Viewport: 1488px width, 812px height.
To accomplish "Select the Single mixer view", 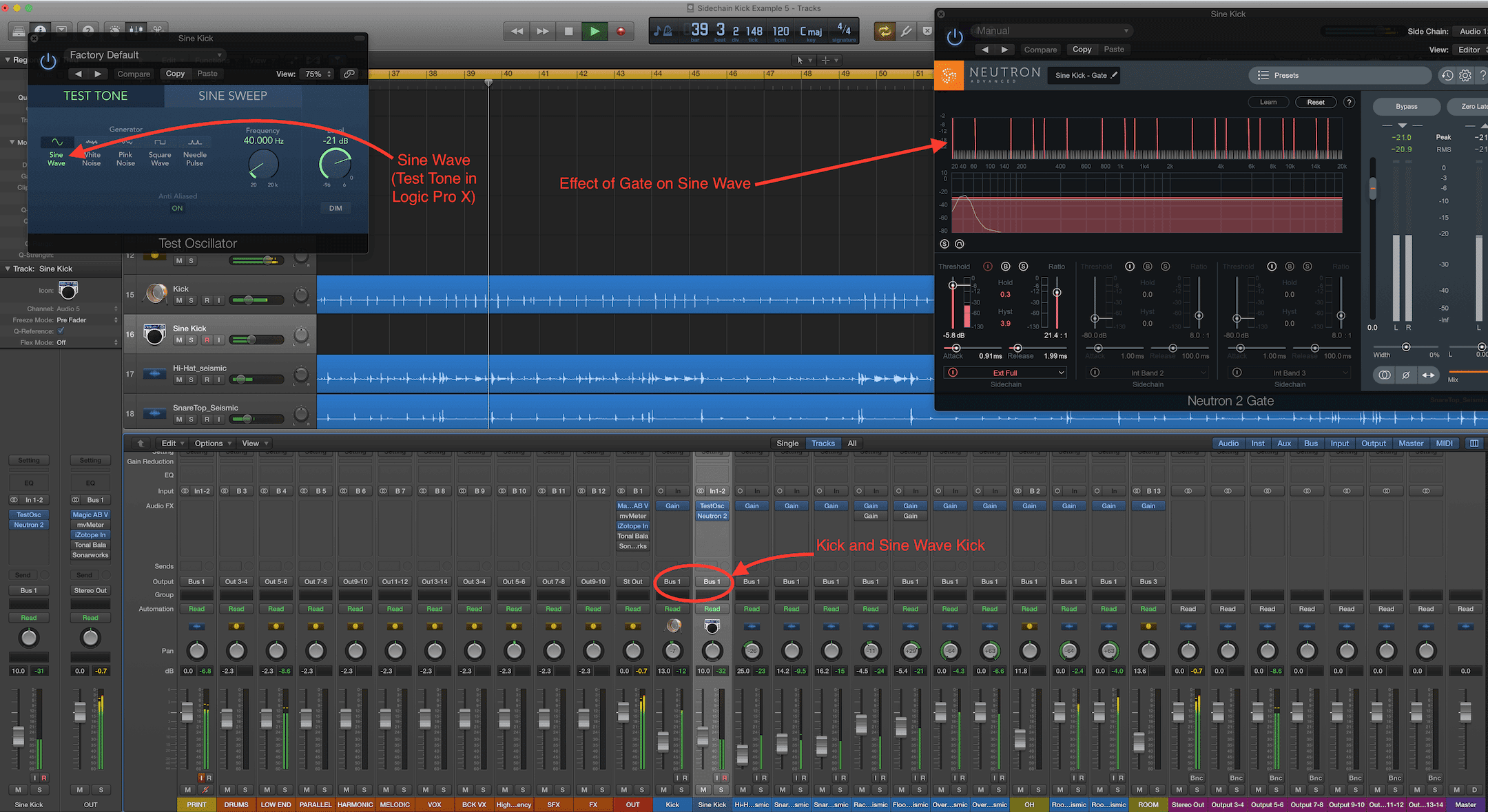I will 787,444.
